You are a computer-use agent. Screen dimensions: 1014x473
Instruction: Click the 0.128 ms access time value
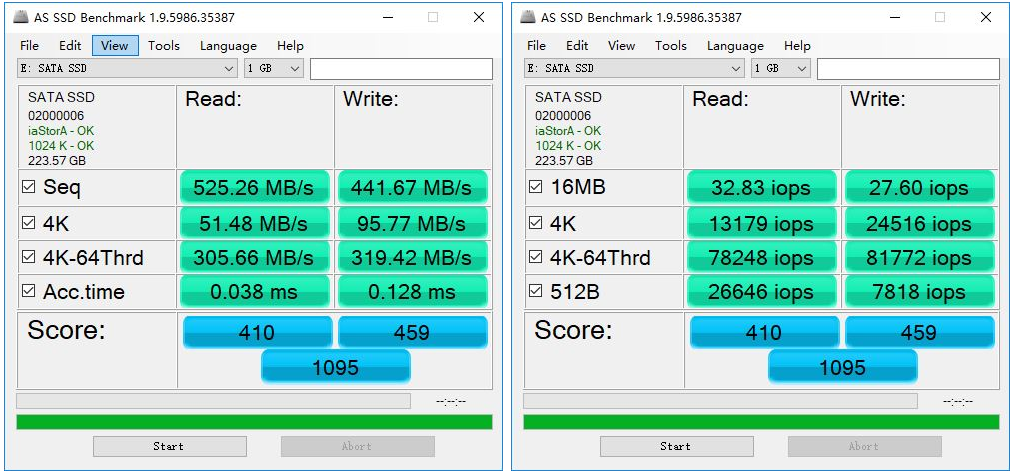click(x=412, y=291)
